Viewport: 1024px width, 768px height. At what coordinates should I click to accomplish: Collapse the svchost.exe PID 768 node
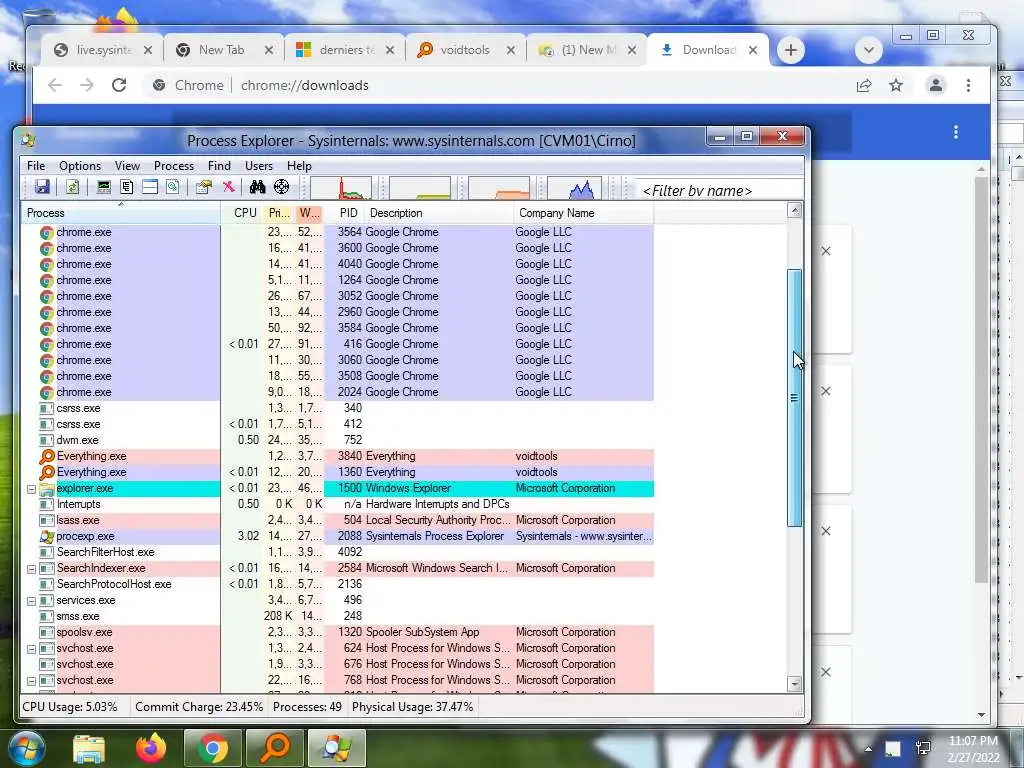(x=31, y=681)
